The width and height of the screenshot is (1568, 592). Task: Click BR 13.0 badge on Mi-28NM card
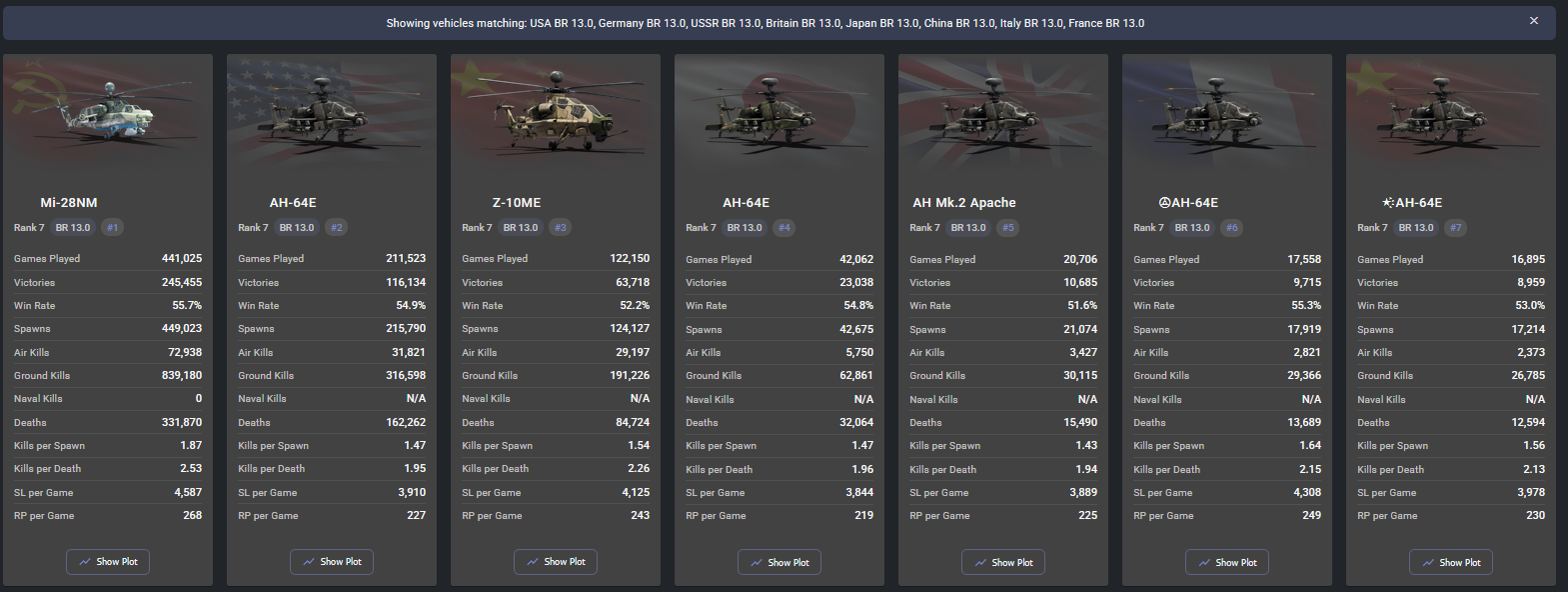(x=73, y=228)
